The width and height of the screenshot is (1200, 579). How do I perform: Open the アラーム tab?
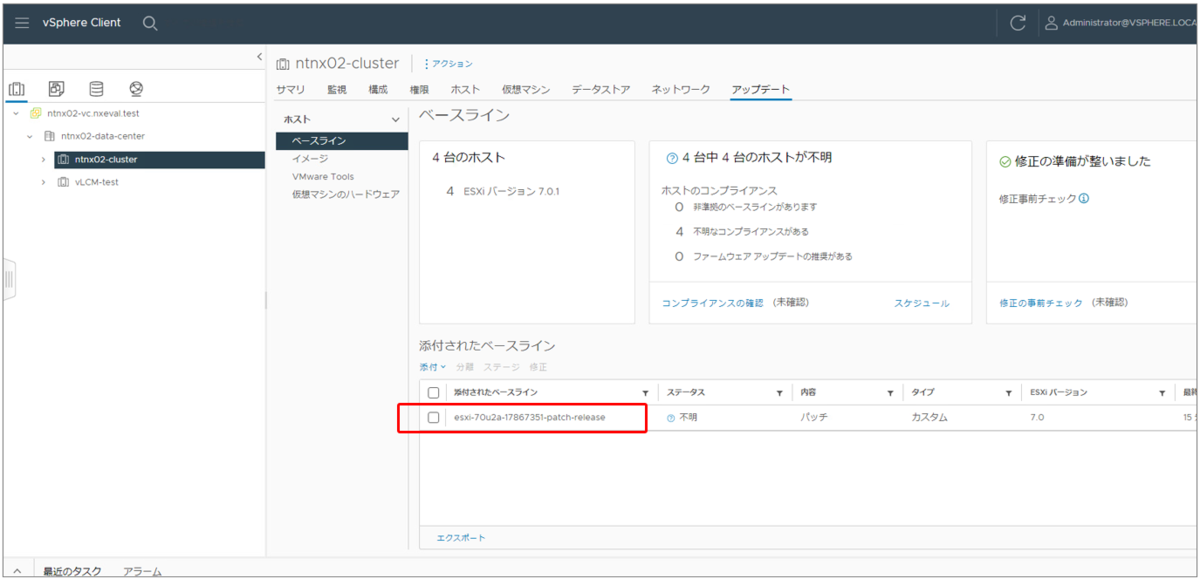[142, 571]
